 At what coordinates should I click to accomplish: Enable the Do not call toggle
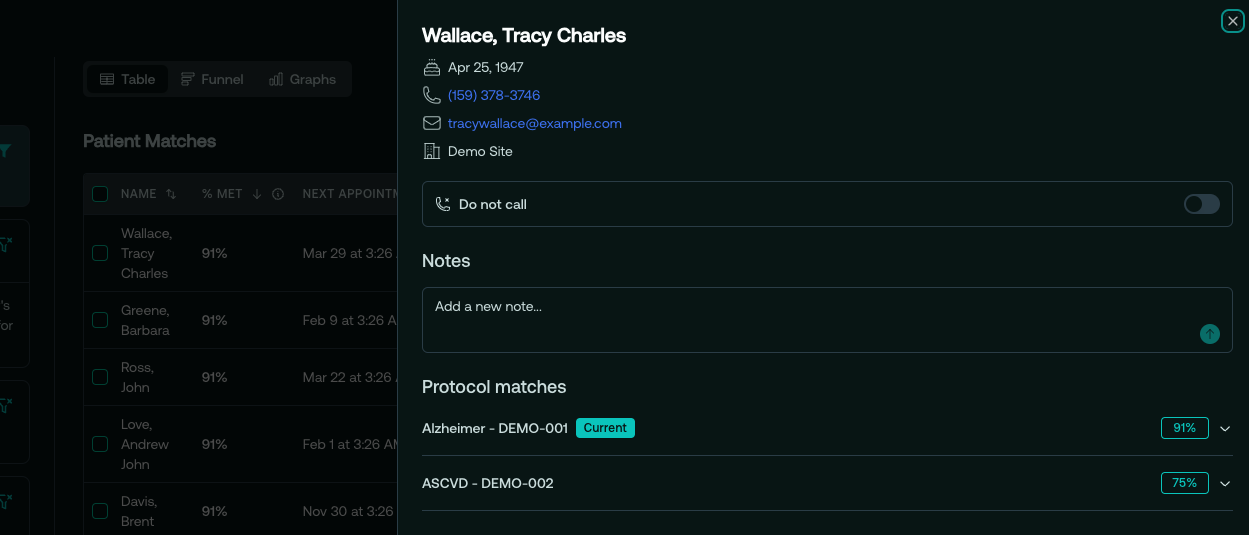tap(1201, 204)
